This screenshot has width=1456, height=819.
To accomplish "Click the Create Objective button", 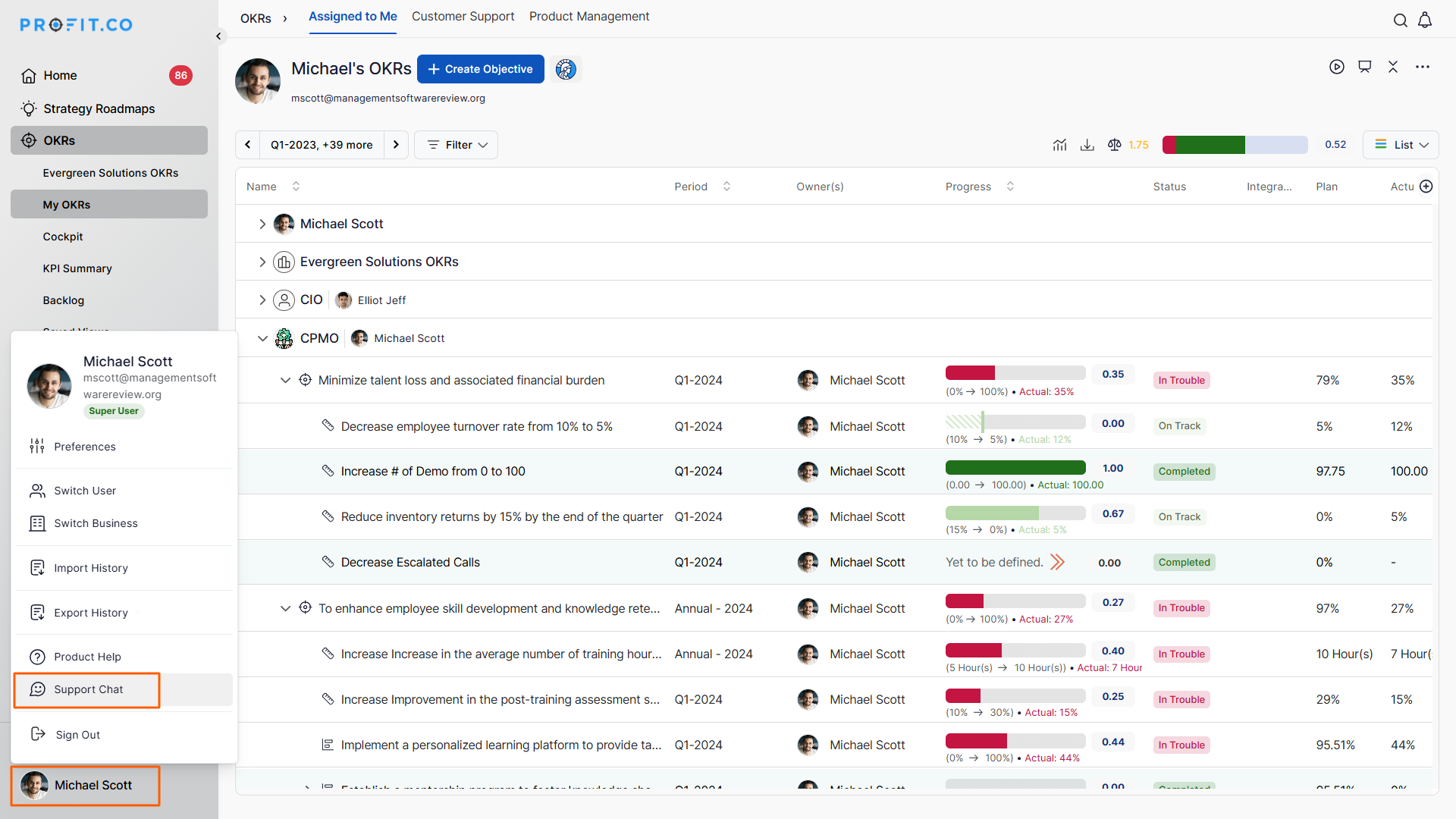I will coord(480,69).
